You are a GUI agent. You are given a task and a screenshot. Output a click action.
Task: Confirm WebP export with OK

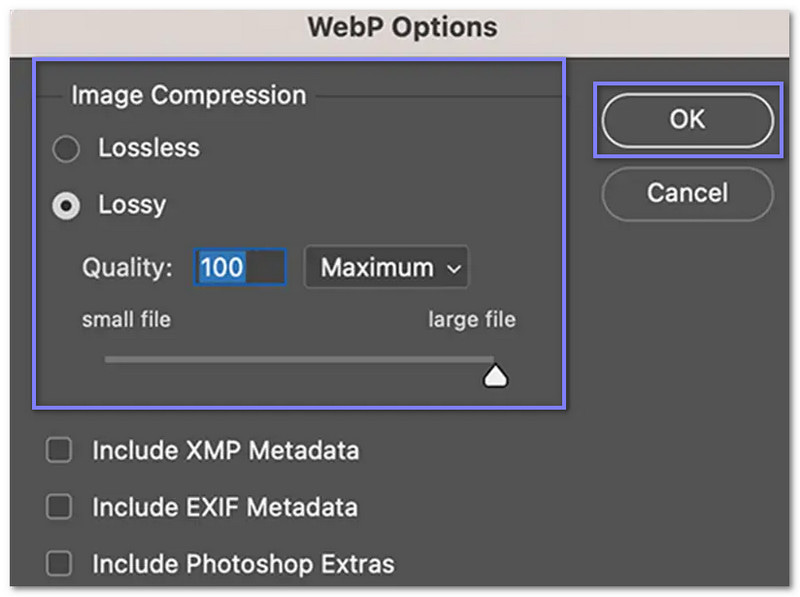click(x=687, y=119)
